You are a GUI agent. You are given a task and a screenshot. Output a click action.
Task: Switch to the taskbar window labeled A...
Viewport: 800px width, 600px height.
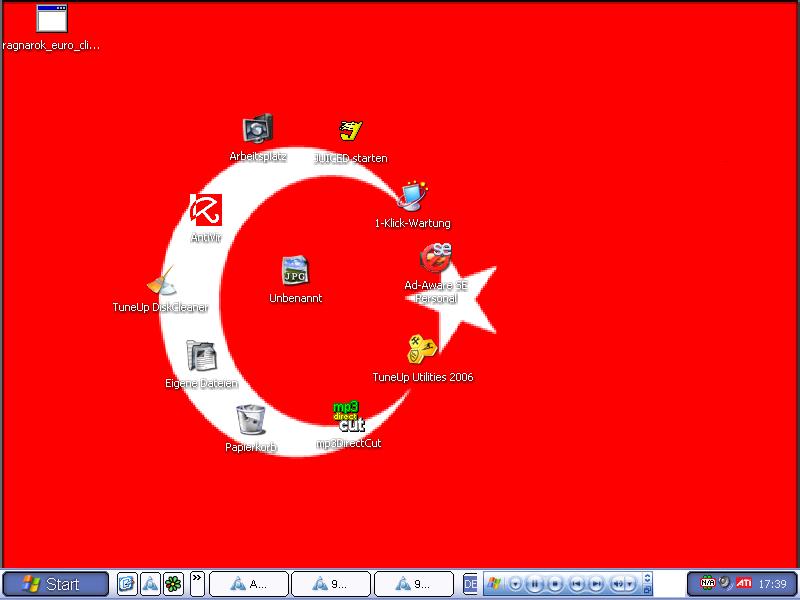(x=249, y=584)
